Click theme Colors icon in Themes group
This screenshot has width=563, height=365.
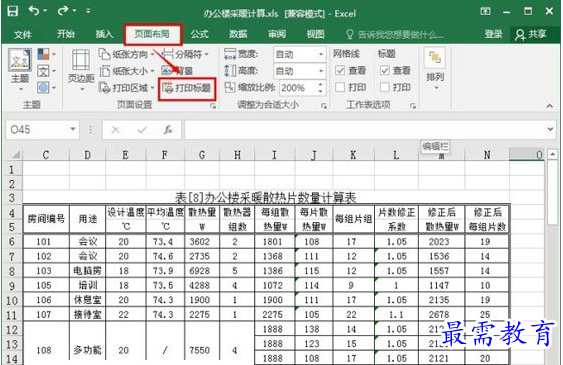[43, 54]
